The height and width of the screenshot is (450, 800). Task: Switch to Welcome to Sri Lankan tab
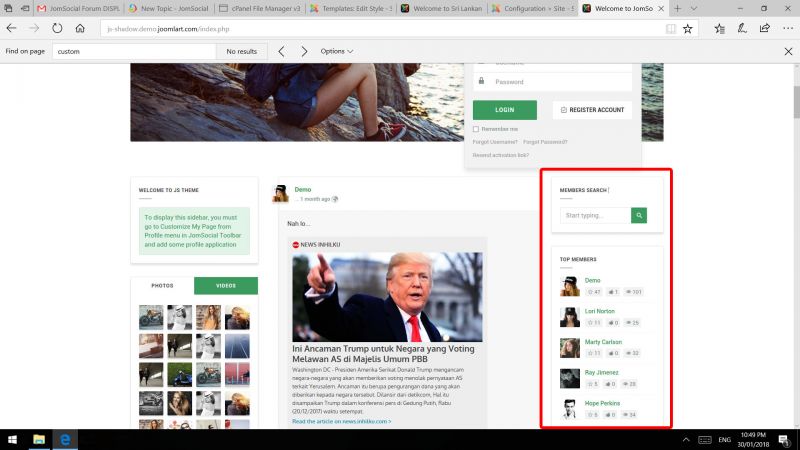tap(442, 8)
